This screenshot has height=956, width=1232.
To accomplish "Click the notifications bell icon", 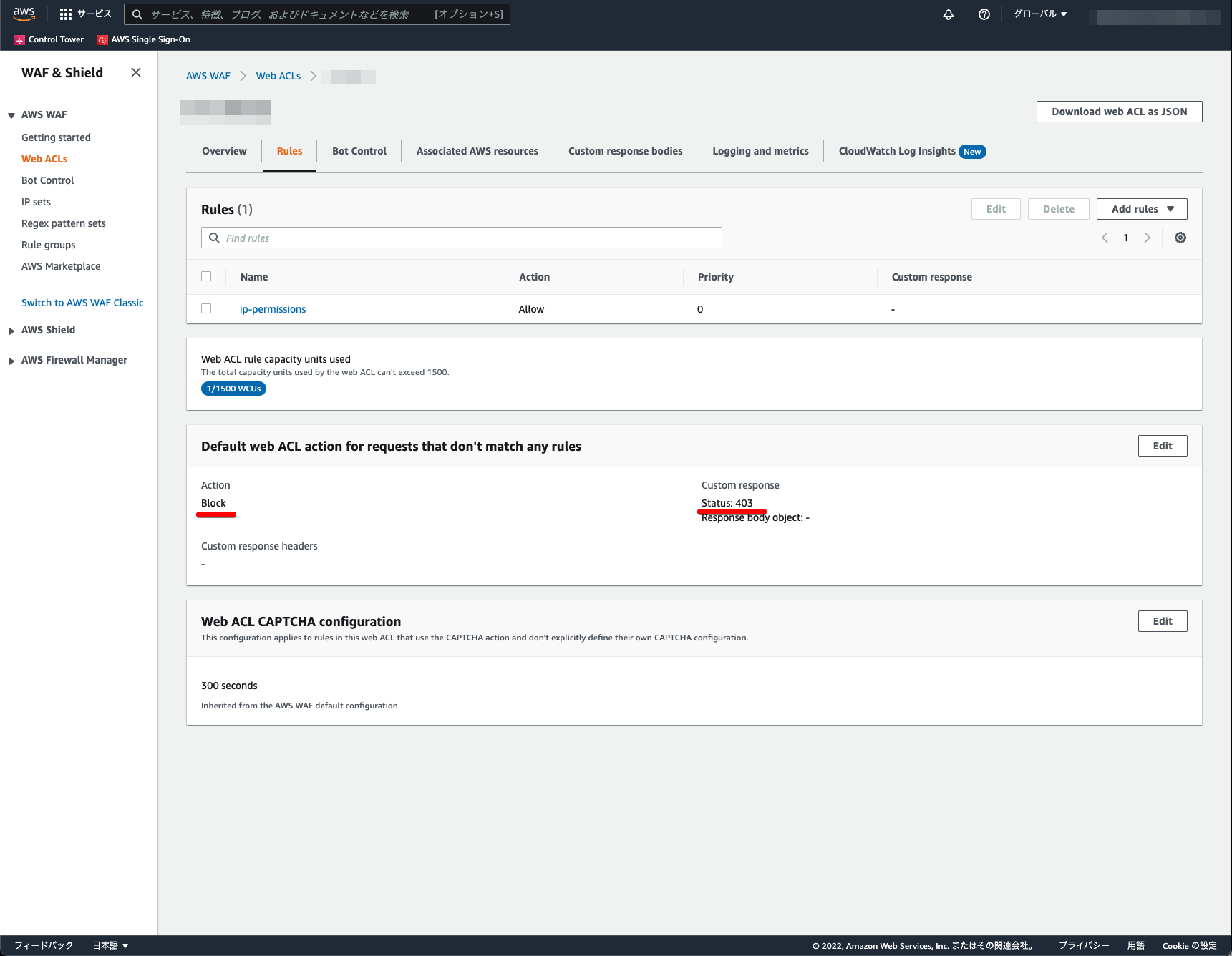I will [x=948, y=14].
